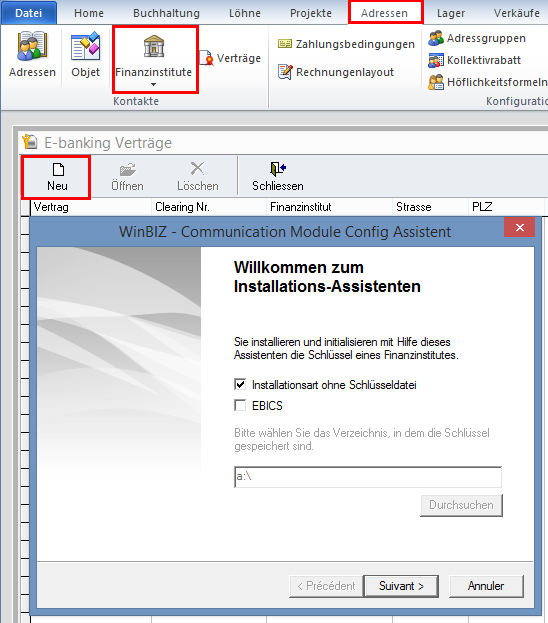
Task: Switch to the Buchhaltung ribbon tab
Action: [166, 13]
